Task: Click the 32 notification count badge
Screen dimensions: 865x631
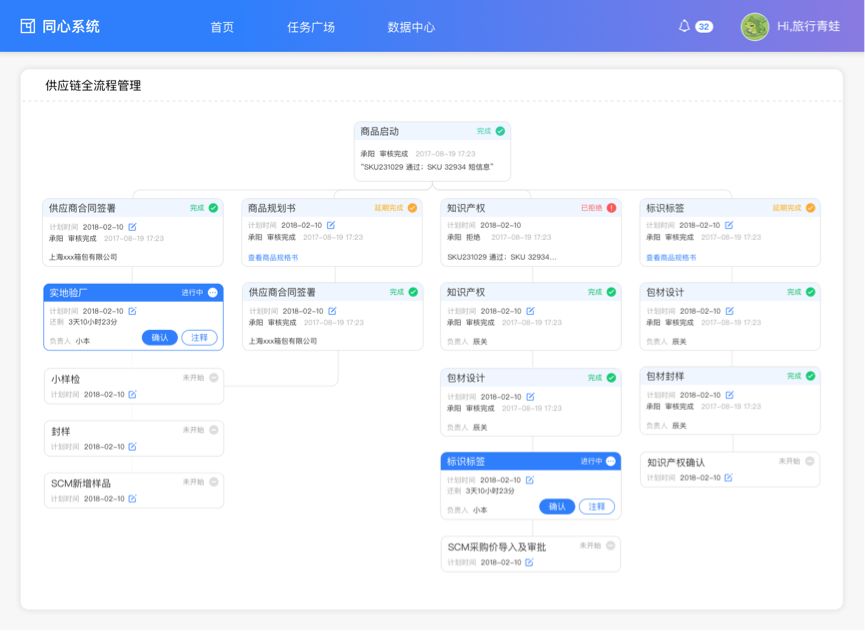Action: (x=704, y=26)
